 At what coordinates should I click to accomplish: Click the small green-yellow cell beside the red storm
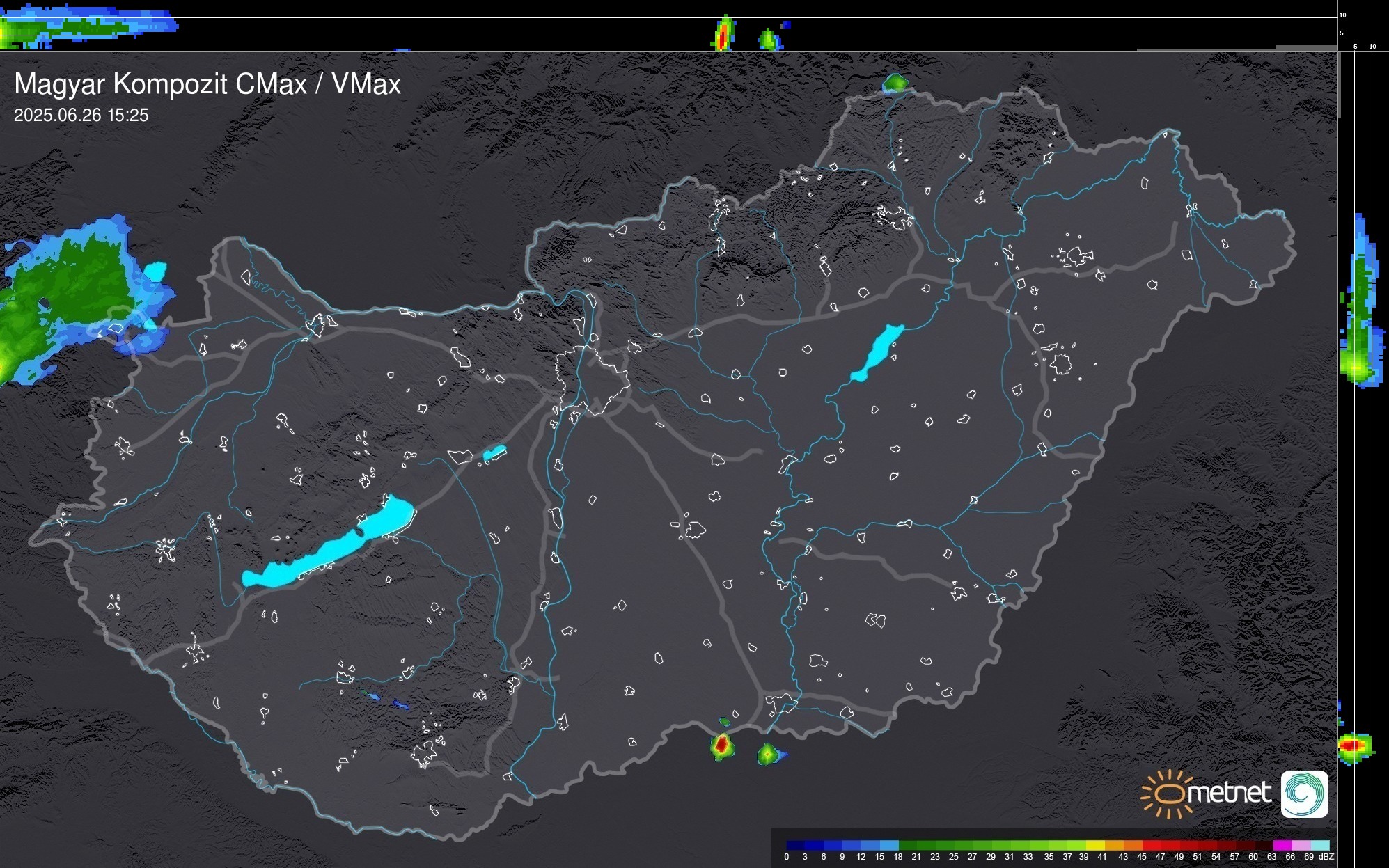pyautogui.click(x=767, y=754)
